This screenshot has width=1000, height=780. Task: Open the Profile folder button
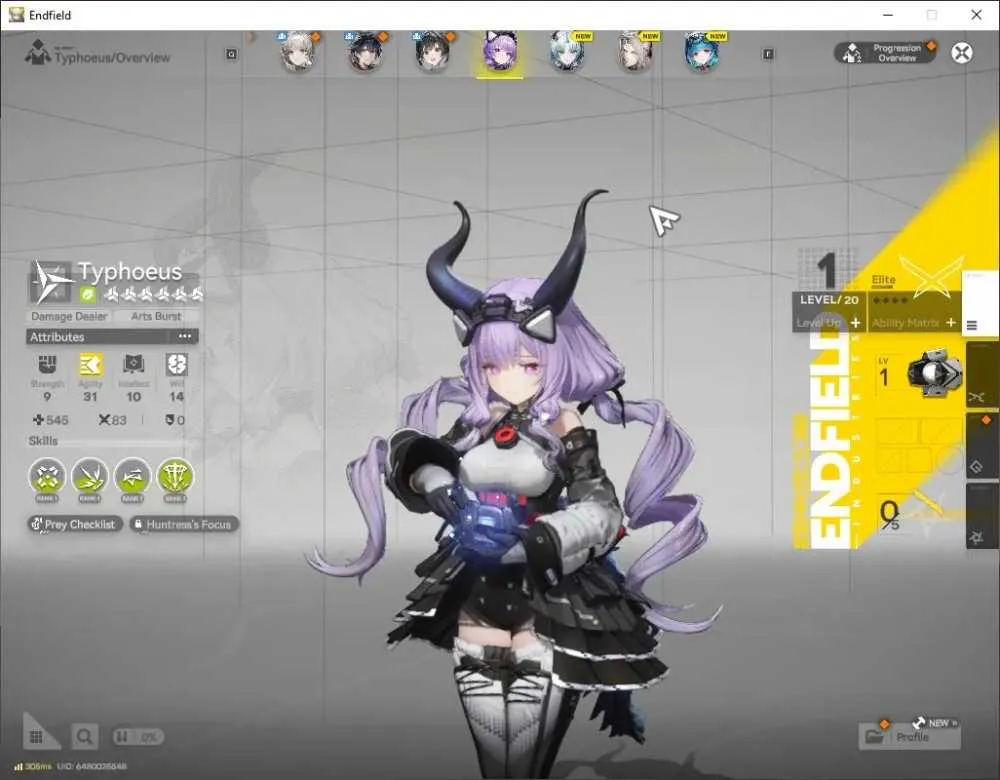(x=909, y=737)
